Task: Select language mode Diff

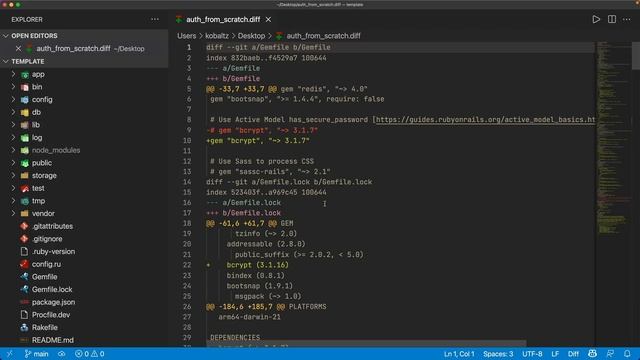Action: point(573,354)
